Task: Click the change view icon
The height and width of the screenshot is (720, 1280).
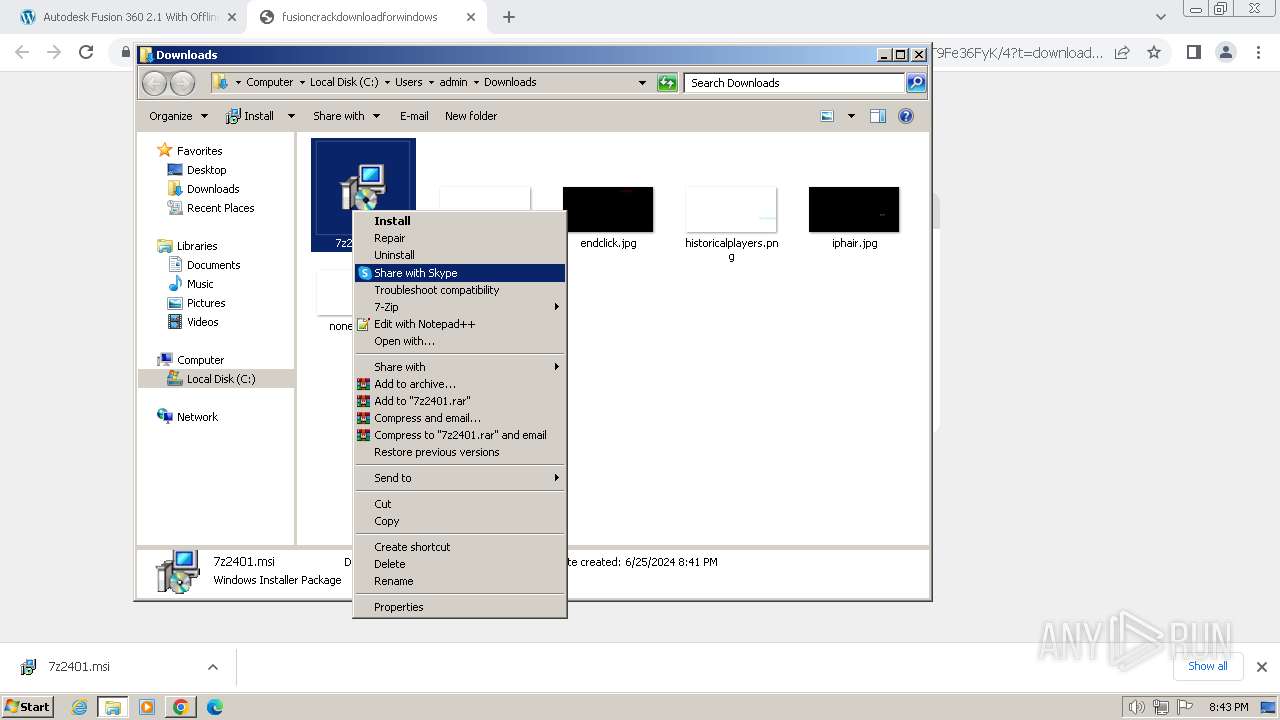Action: [827, 116]
